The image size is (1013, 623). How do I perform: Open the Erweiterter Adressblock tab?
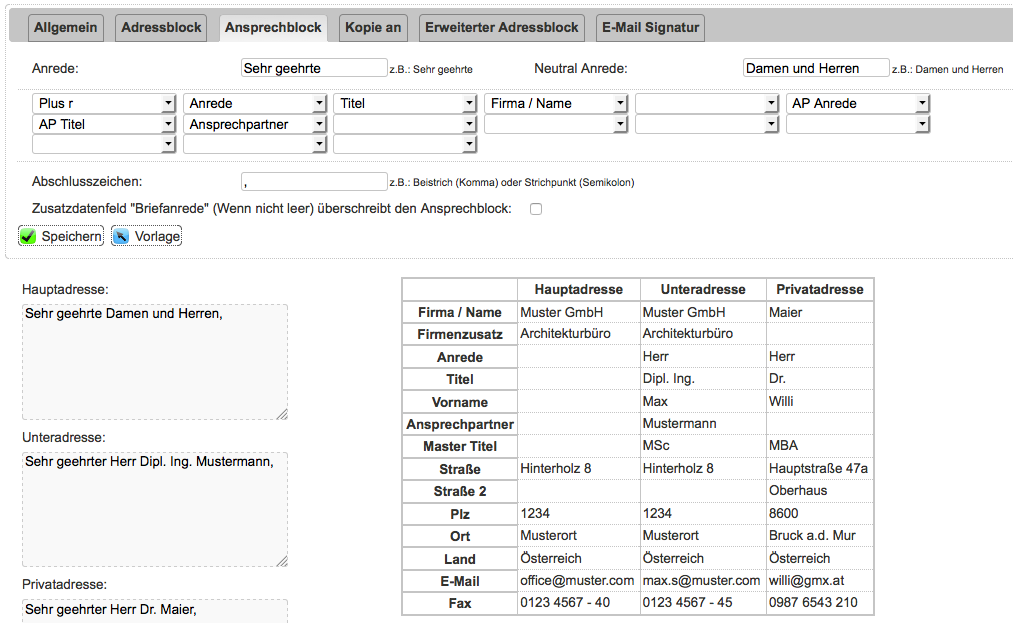(x=502, y=28)
